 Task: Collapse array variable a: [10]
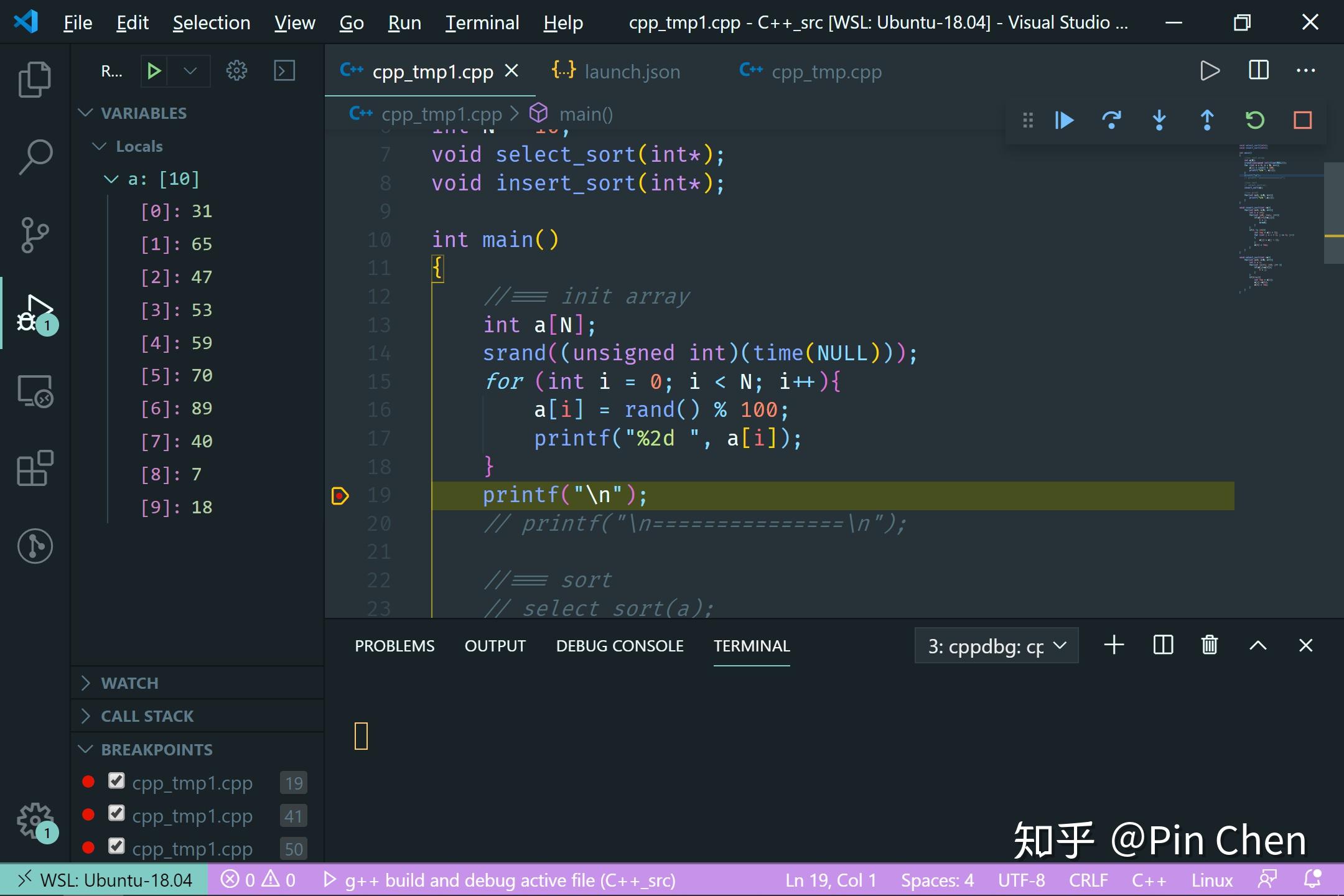(x=111, y=179)
